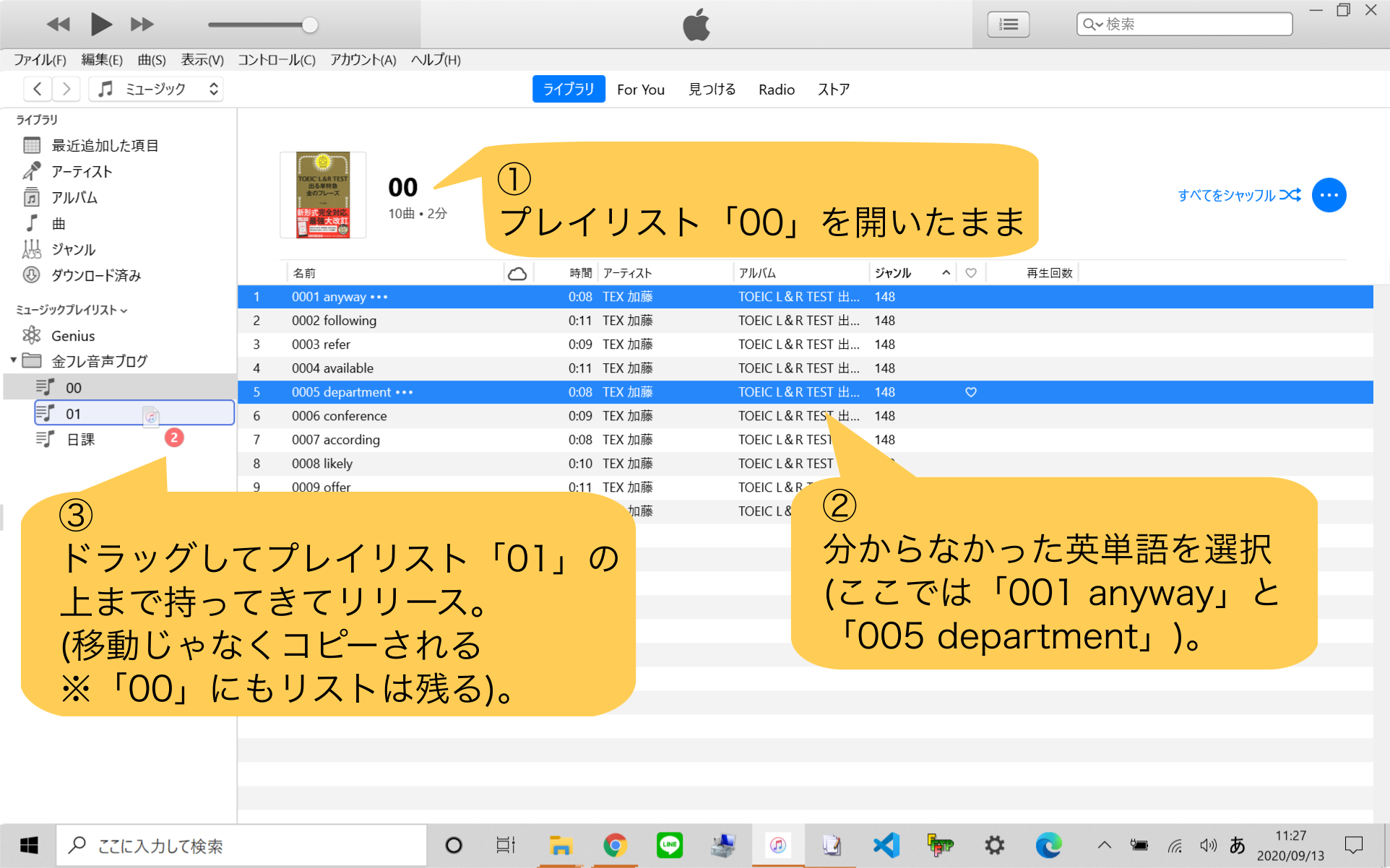Select the 0003 refer track

click(806, 344)
